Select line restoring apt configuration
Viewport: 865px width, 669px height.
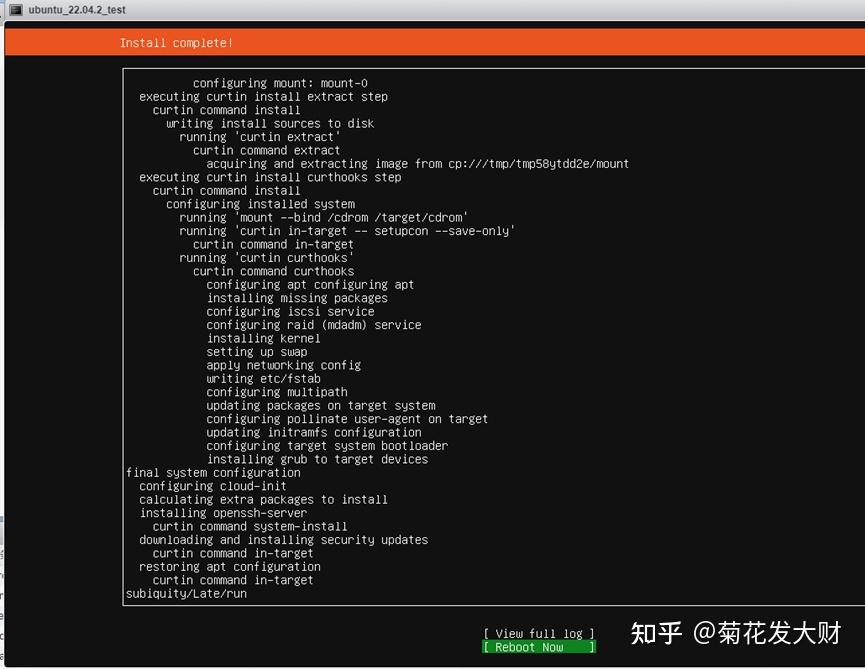[229, 567]
